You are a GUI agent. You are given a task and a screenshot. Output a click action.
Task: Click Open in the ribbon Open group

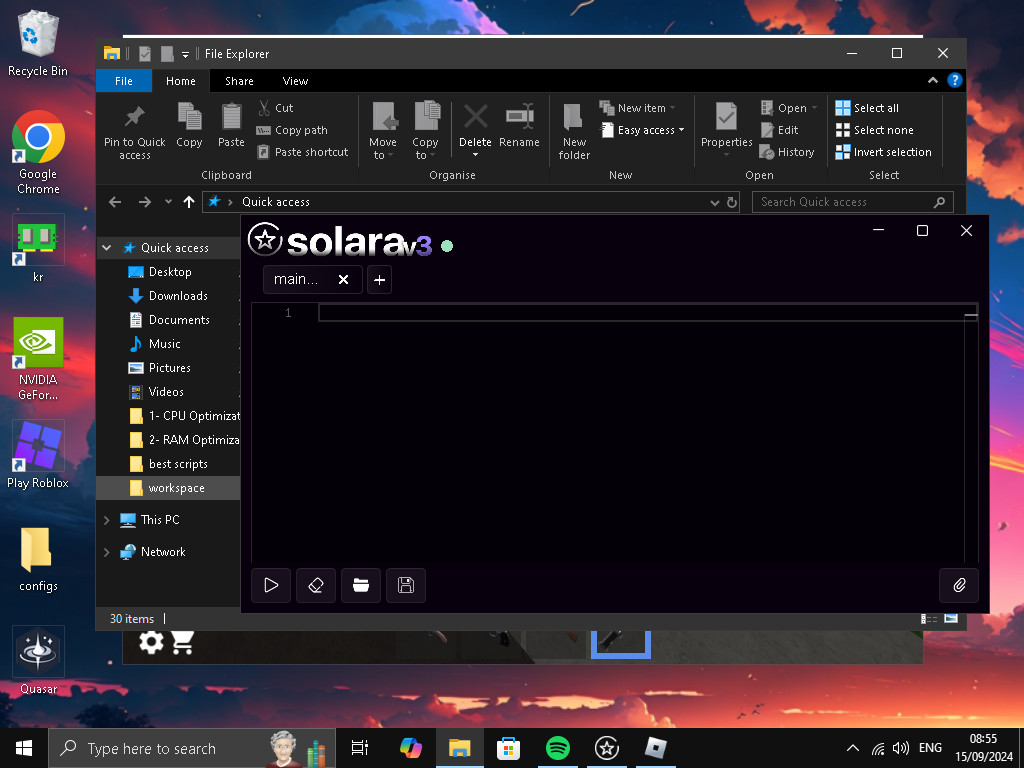[x=790, y=108]
